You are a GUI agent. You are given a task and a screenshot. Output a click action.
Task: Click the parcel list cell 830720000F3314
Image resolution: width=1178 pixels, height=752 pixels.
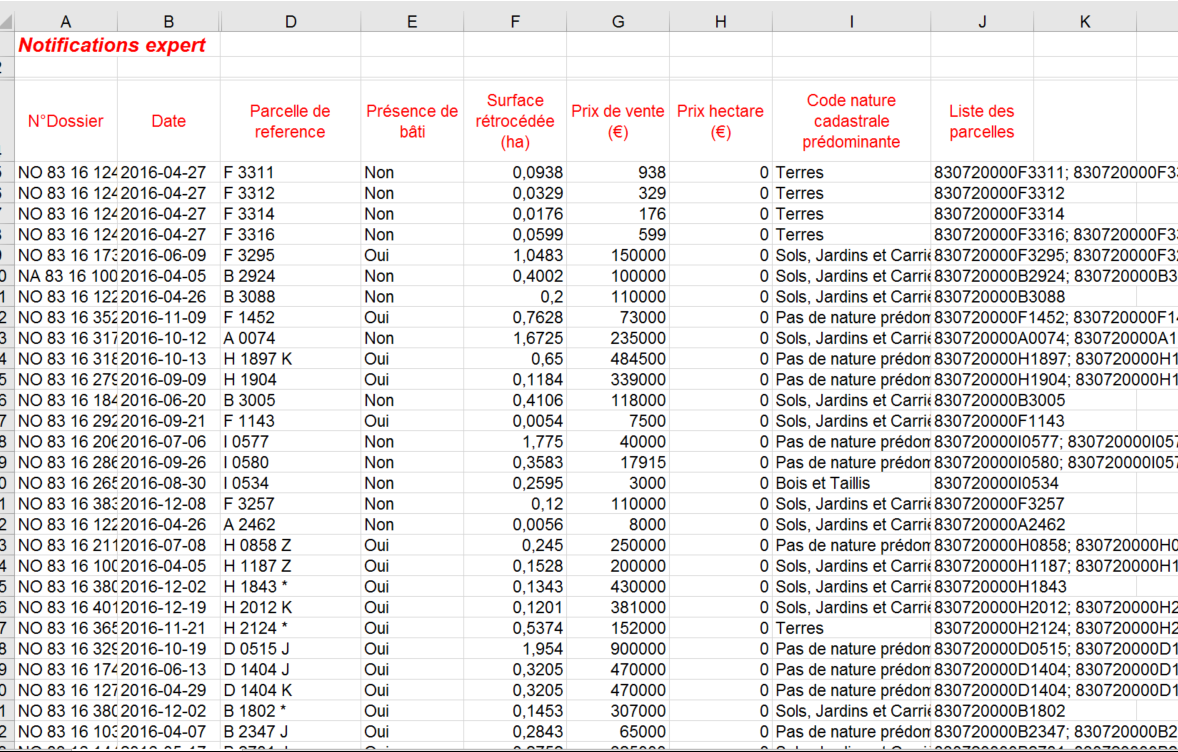click(x=998, y=214)
